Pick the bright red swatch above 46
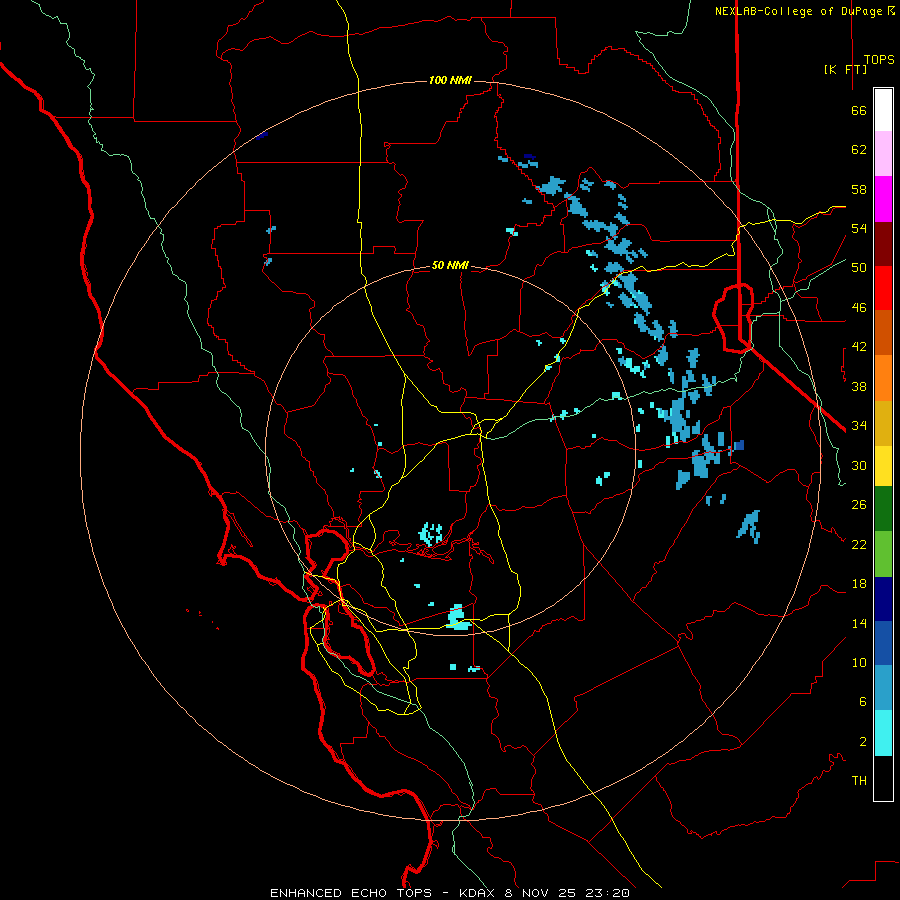The width and height of the screenshot is (900, 900). [883, 288]
